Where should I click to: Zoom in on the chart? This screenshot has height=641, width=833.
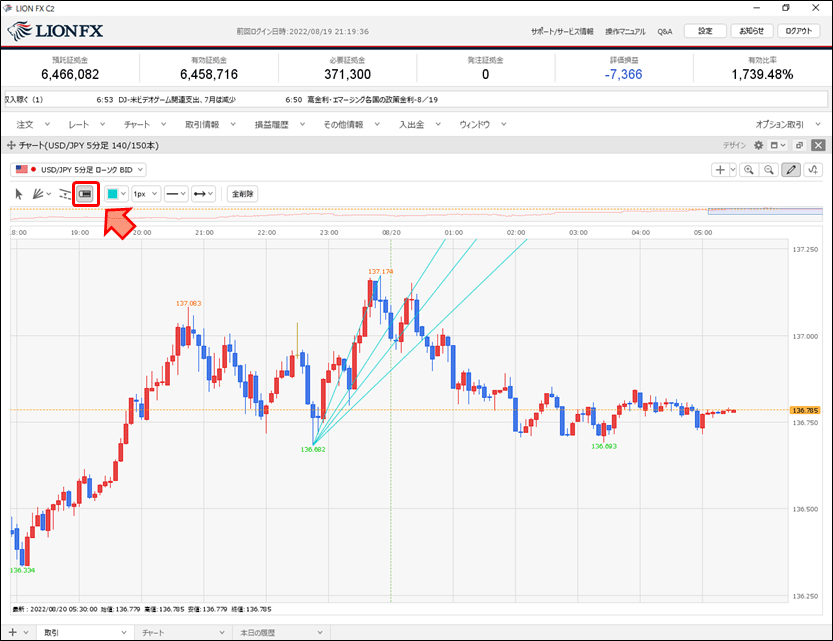point(749,170)
